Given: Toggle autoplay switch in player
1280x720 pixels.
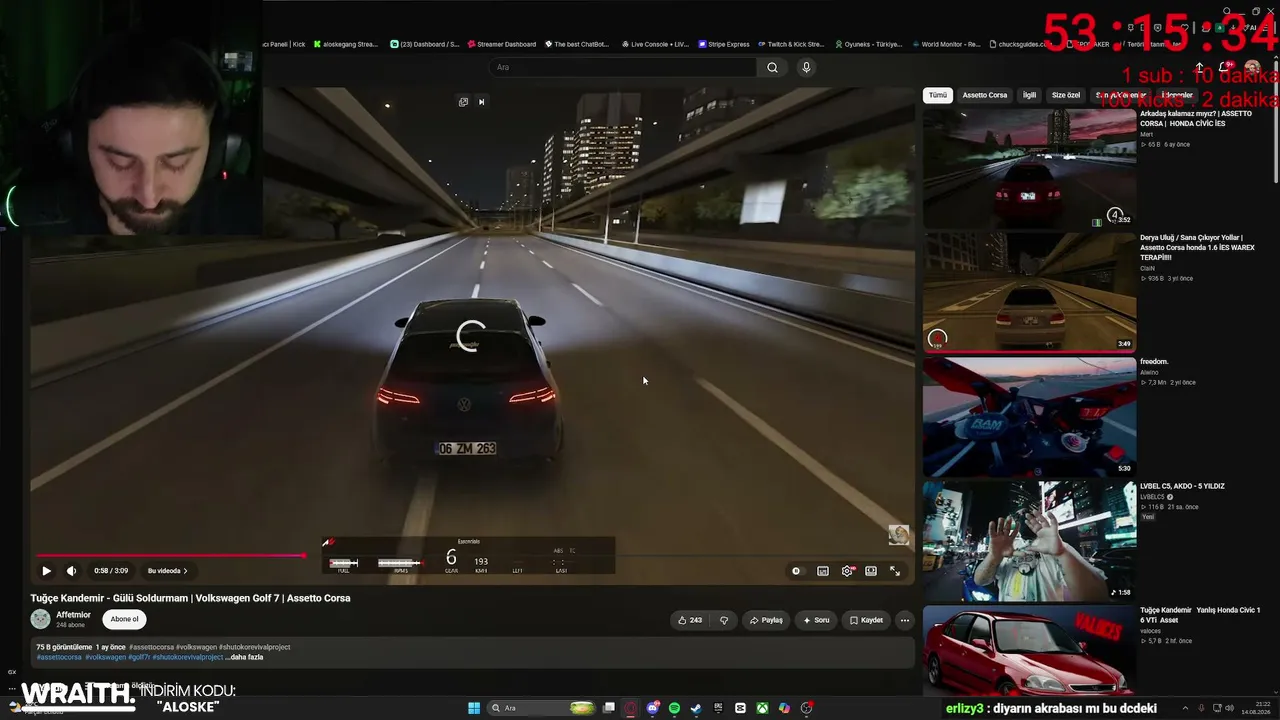Looking at the screenshot, I should pos(797,571).
